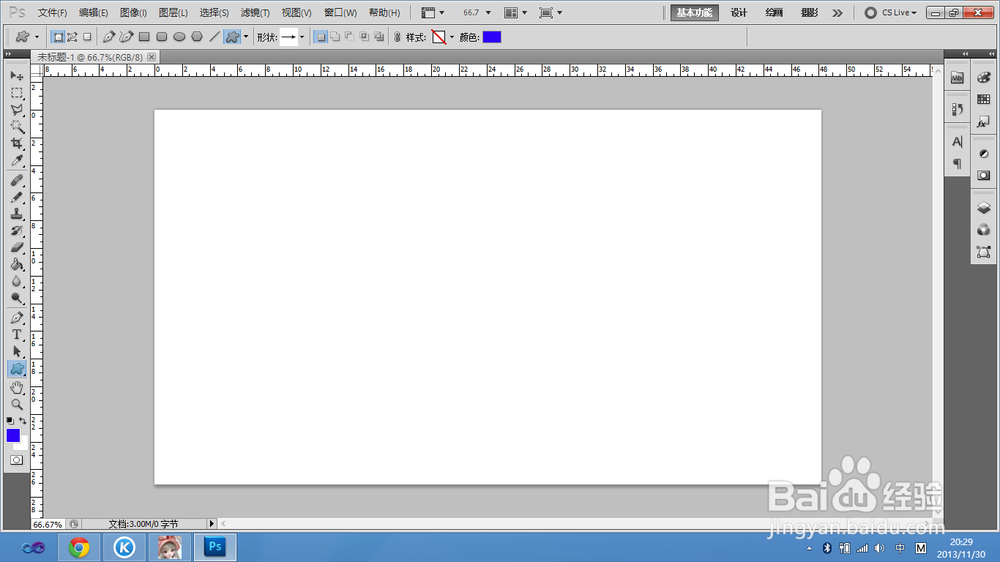Image resolution: width=1000 pixels, height=562 pixels.
Task: Select the Brush tool
Action: (17, 197)
